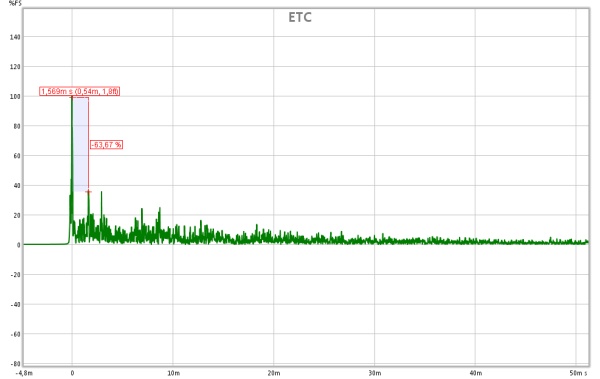
Task: Click the ETC graph title
Action: [x=300, y=17]
